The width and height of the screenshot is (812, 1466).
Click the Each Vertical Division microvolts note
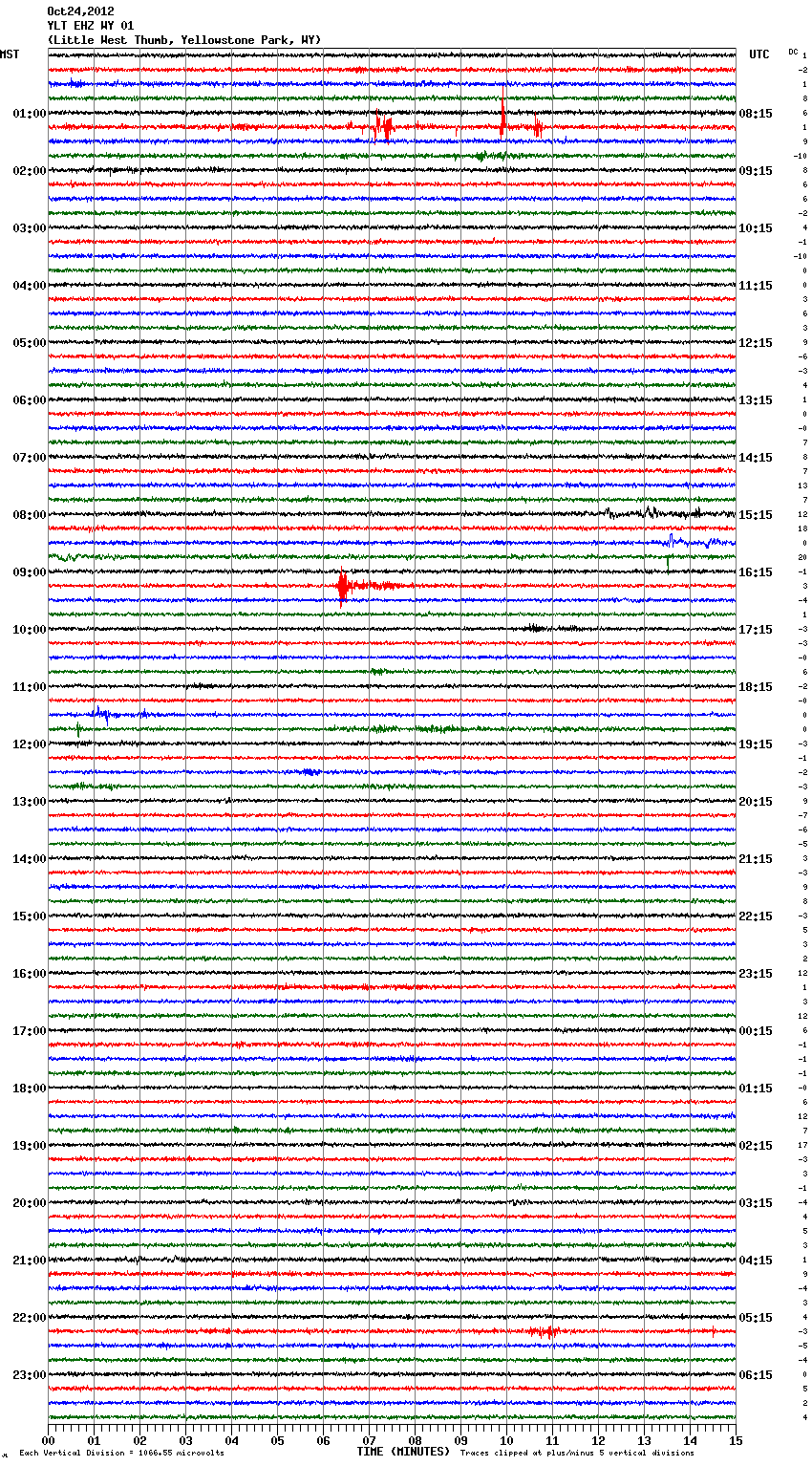coord(121,1454)
